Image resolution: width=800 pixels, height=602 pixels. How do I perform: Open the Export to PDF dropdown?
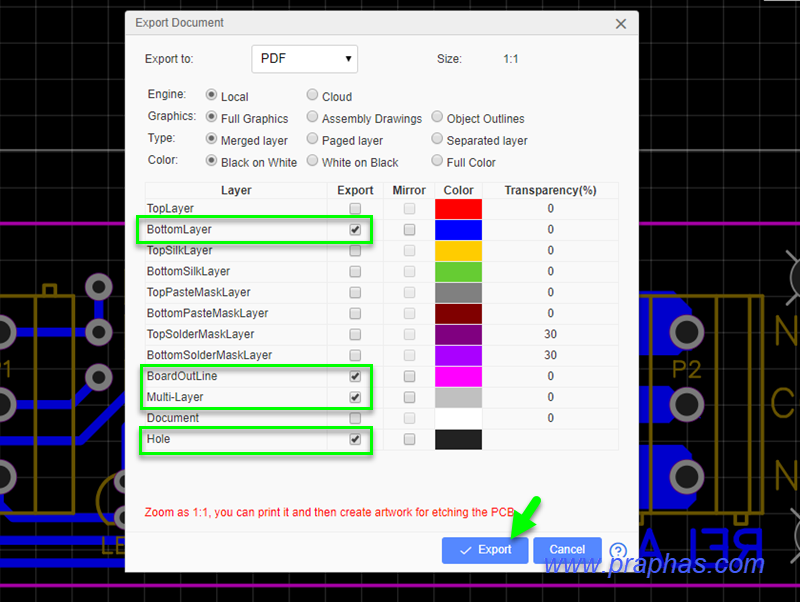[304, 59]
